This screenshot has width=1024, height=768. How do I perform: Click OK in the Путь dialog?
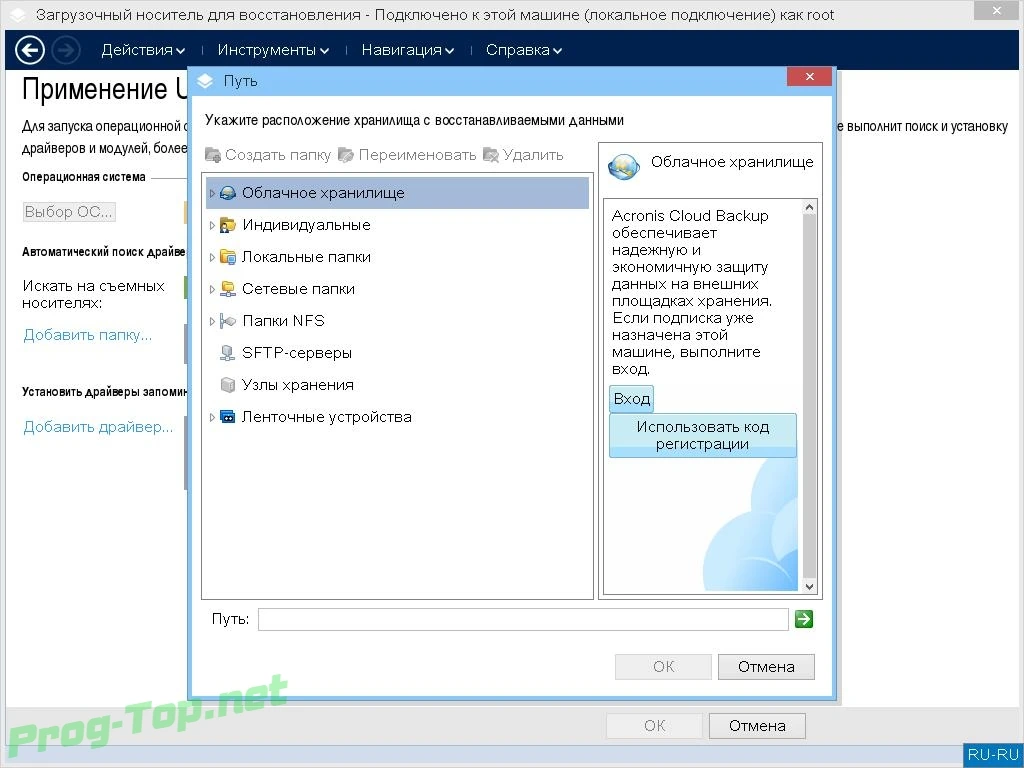coord(664,667)
